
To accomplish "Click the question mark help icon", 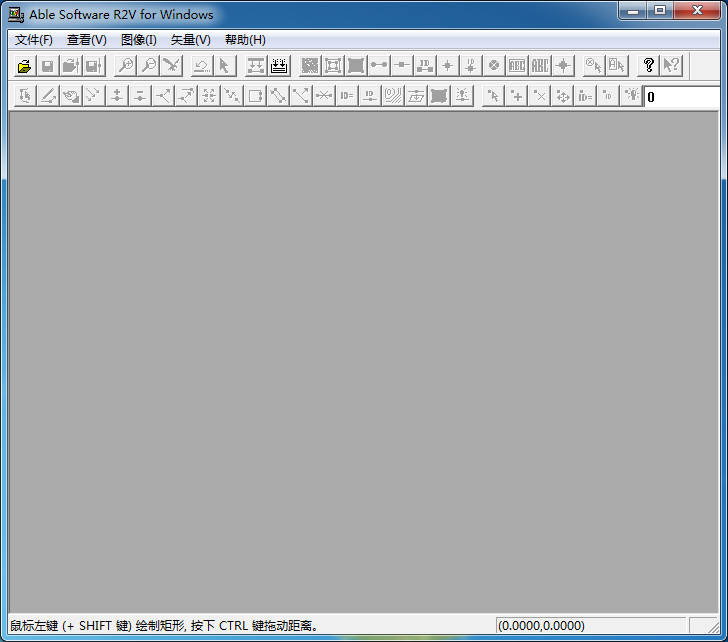I will coord(648,66).
